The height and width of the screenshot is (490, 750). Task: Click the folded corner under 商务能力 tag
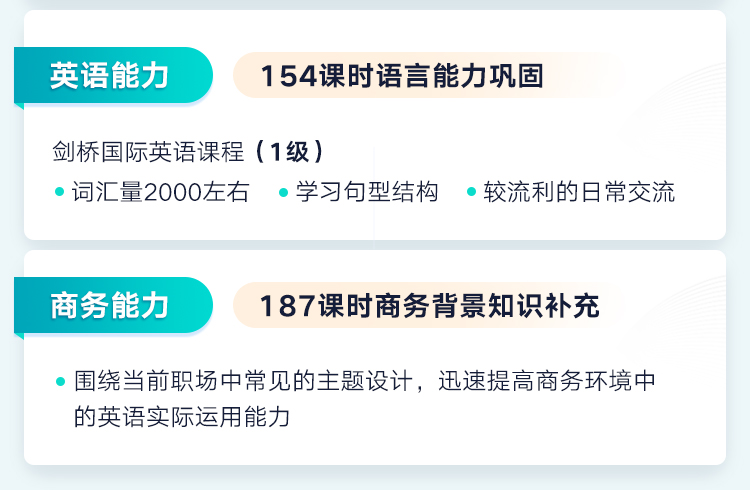pyautogui.click(x=19, y=333)
